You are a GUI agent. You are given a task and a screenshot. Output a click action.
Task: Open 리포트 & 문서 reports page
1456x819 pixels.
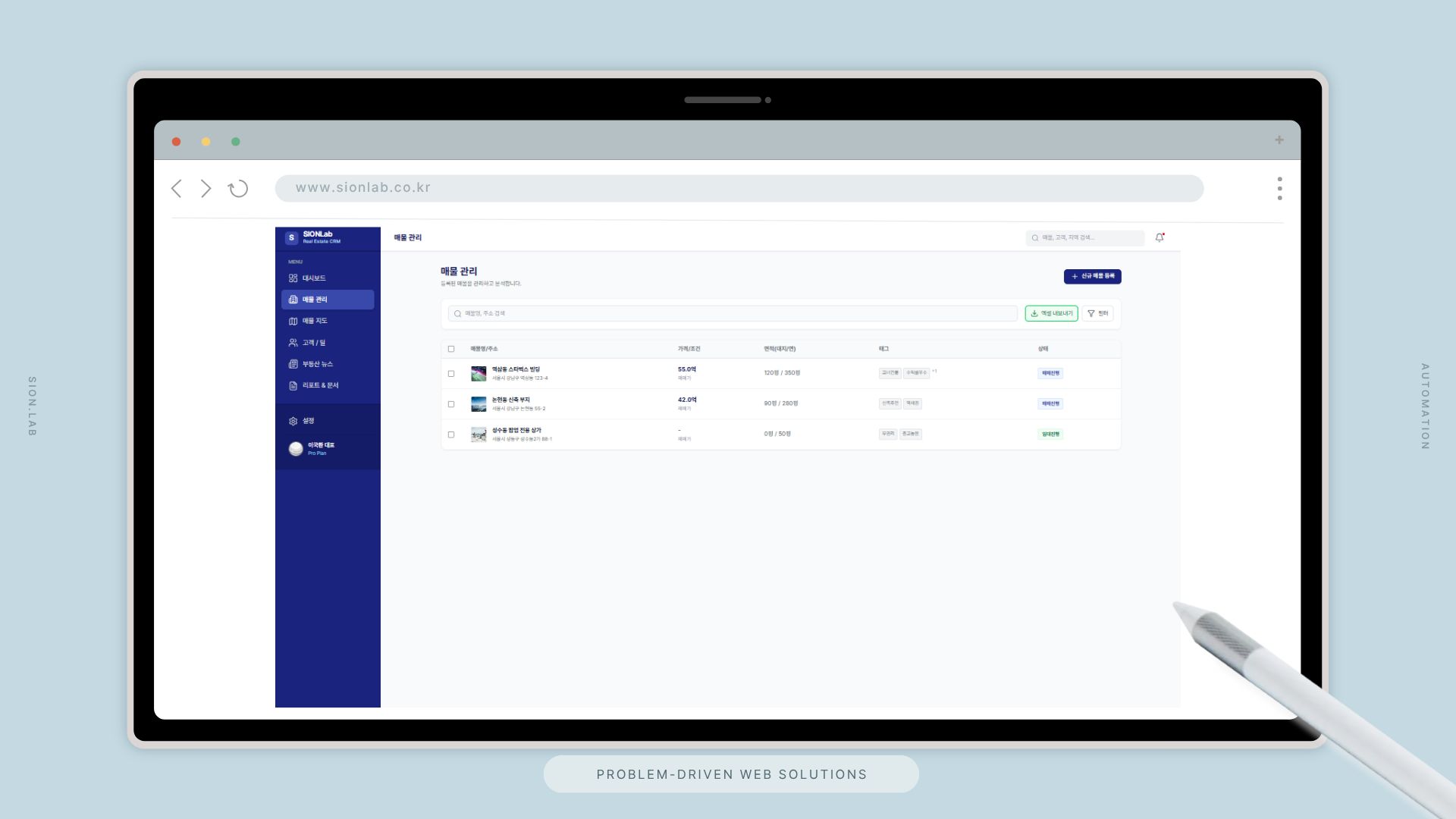pos(319,385)
